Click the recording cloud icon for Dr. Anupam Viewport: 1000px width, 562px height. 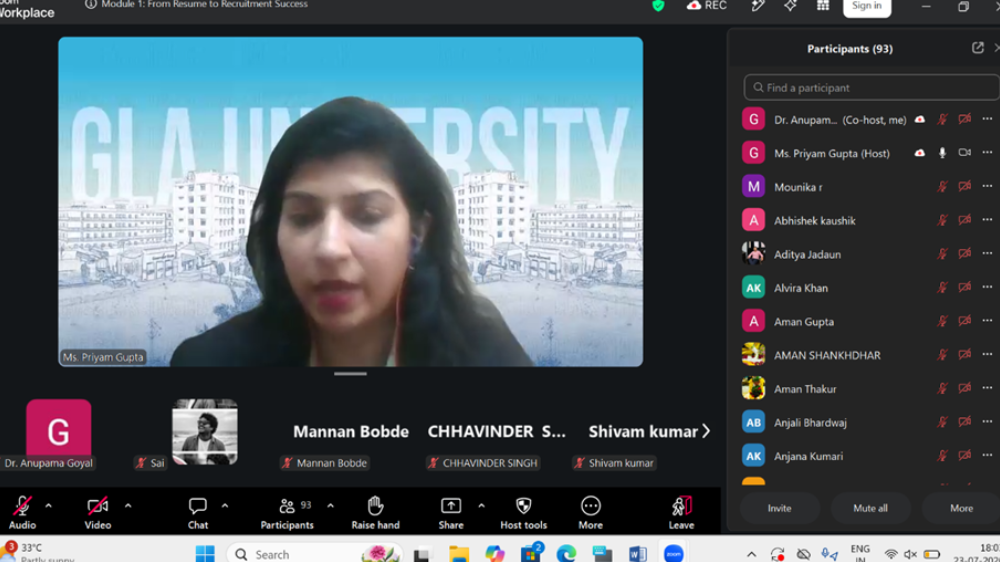(x=920, y=119)
